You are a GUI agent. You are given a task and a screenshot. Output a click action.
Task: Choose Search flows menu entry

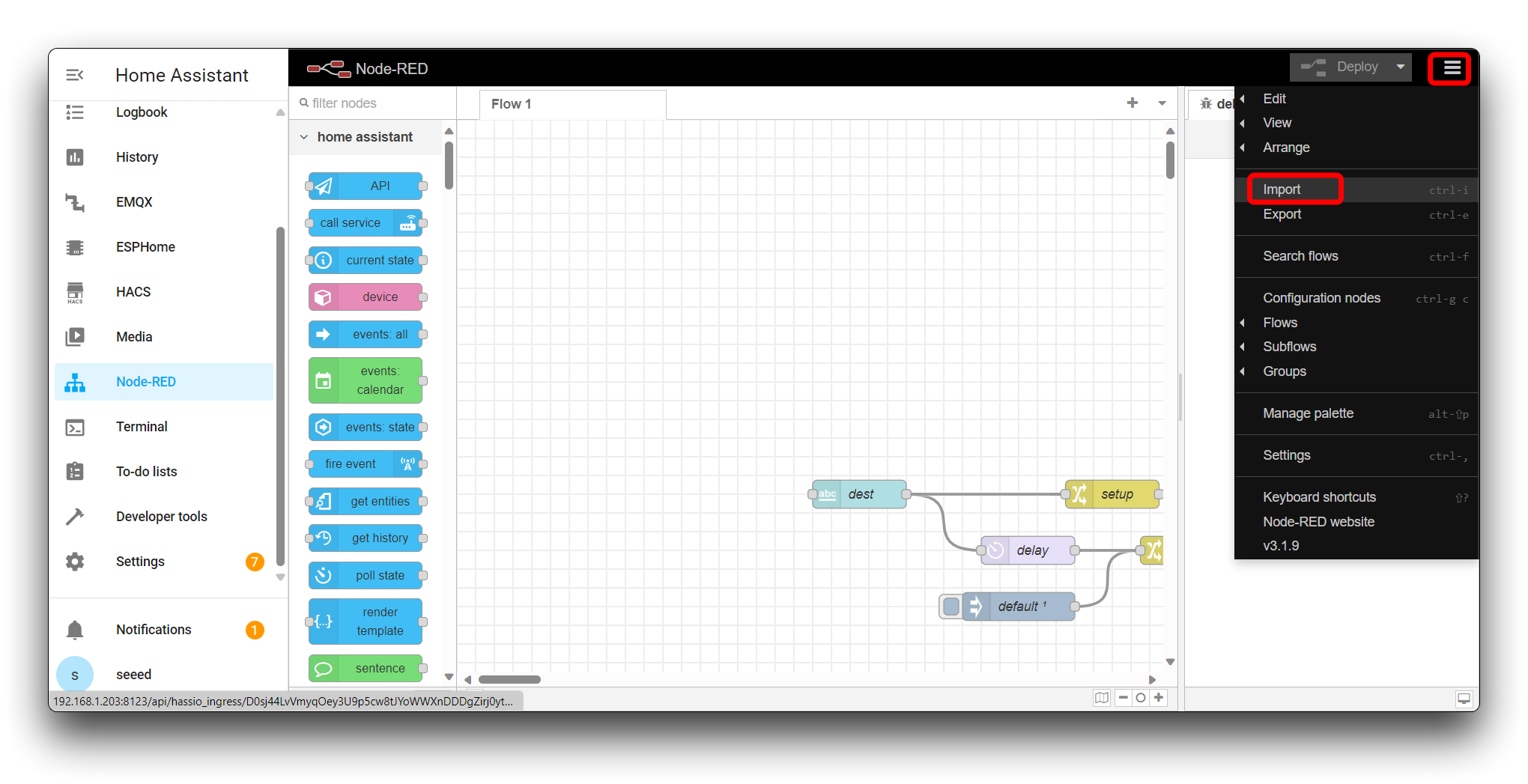1356,256
